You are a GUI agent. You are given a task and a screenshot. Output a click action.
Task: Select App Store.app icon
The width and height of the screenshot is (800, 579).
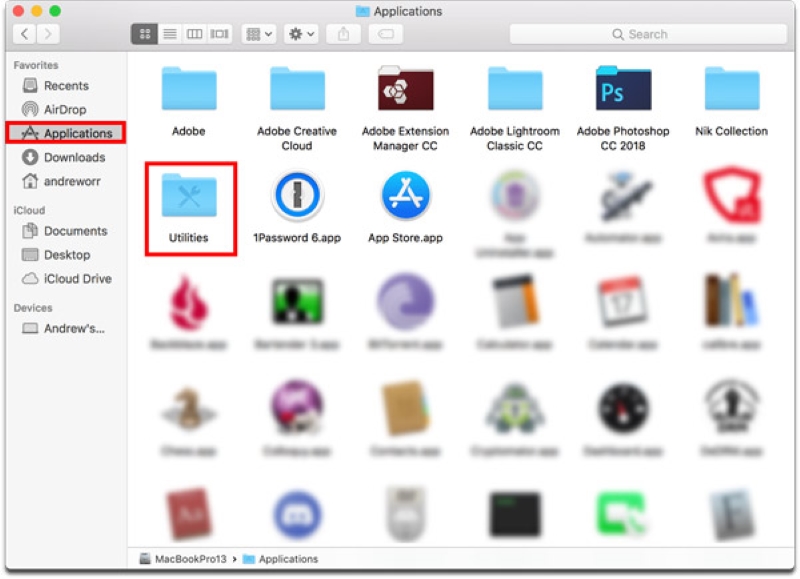[x=406, y=195]
